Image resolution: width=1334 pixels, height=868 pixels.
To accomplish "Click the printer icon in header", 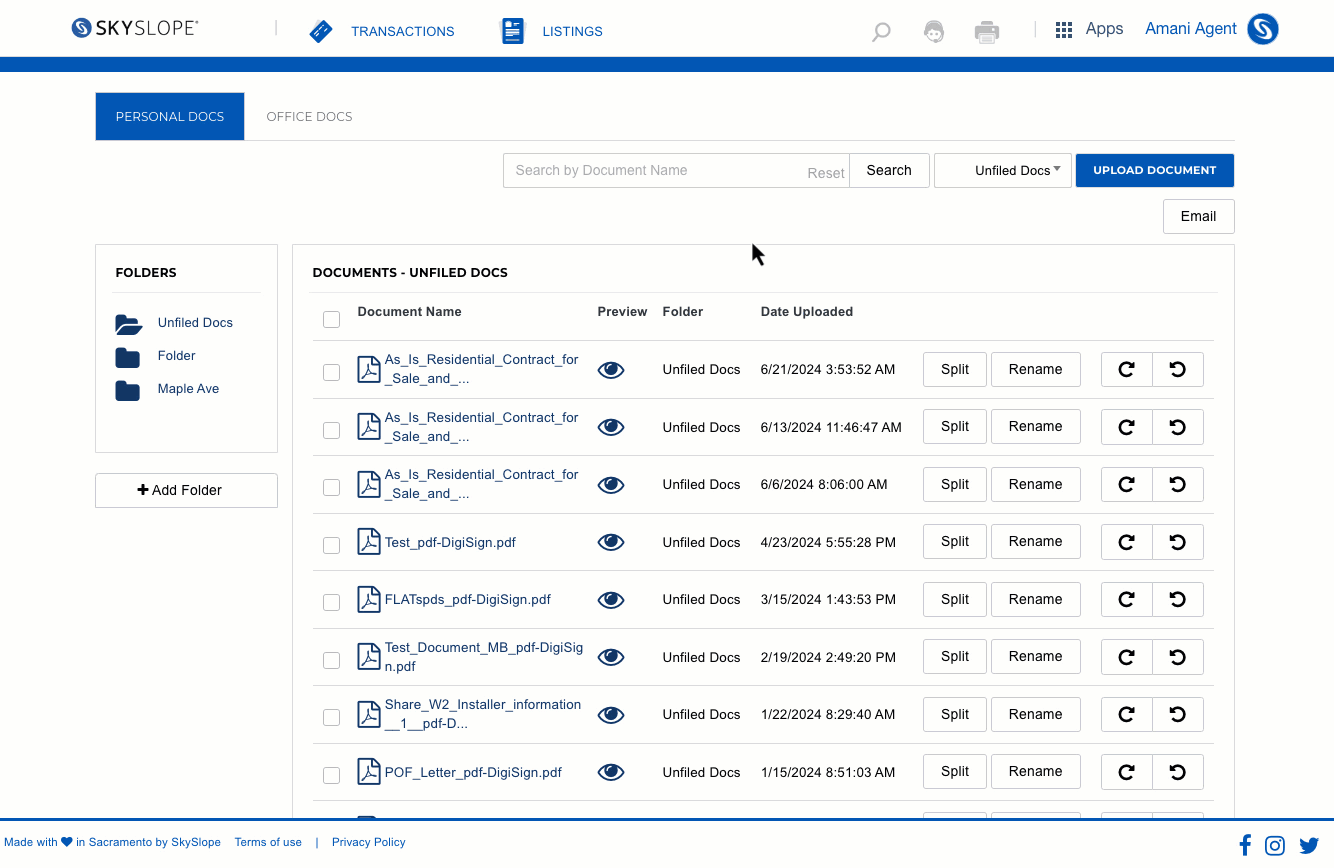I will pyautogui.click(x=987, y=32).
